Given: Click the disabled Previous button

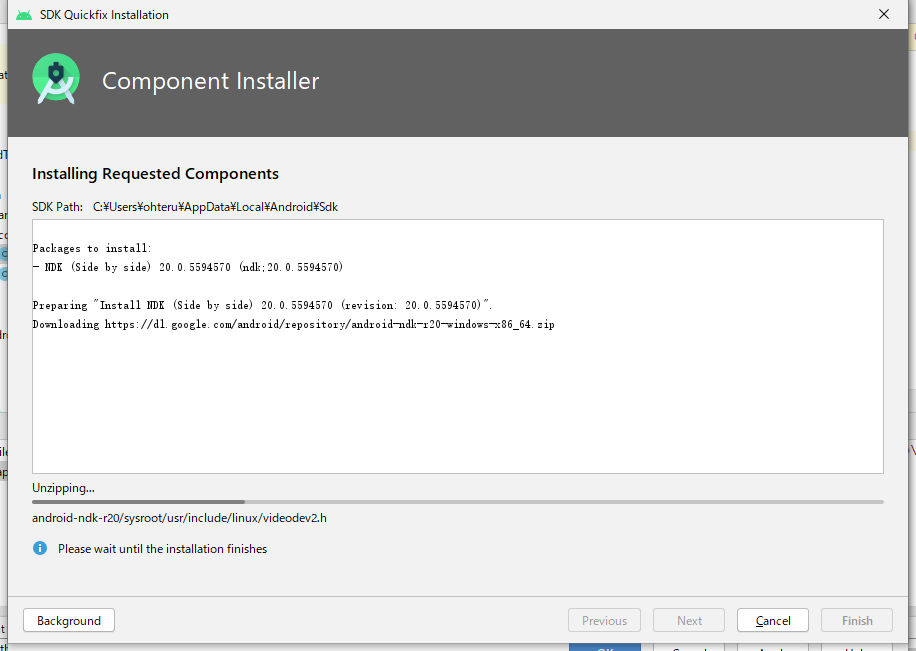Looking at the screenshot, I should (604, 620).
